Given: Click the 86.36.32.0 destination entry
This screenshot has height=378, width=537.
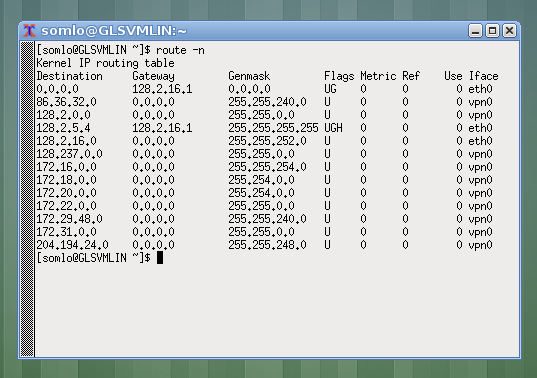Looking at the screenshot, I should pos(66,102).
